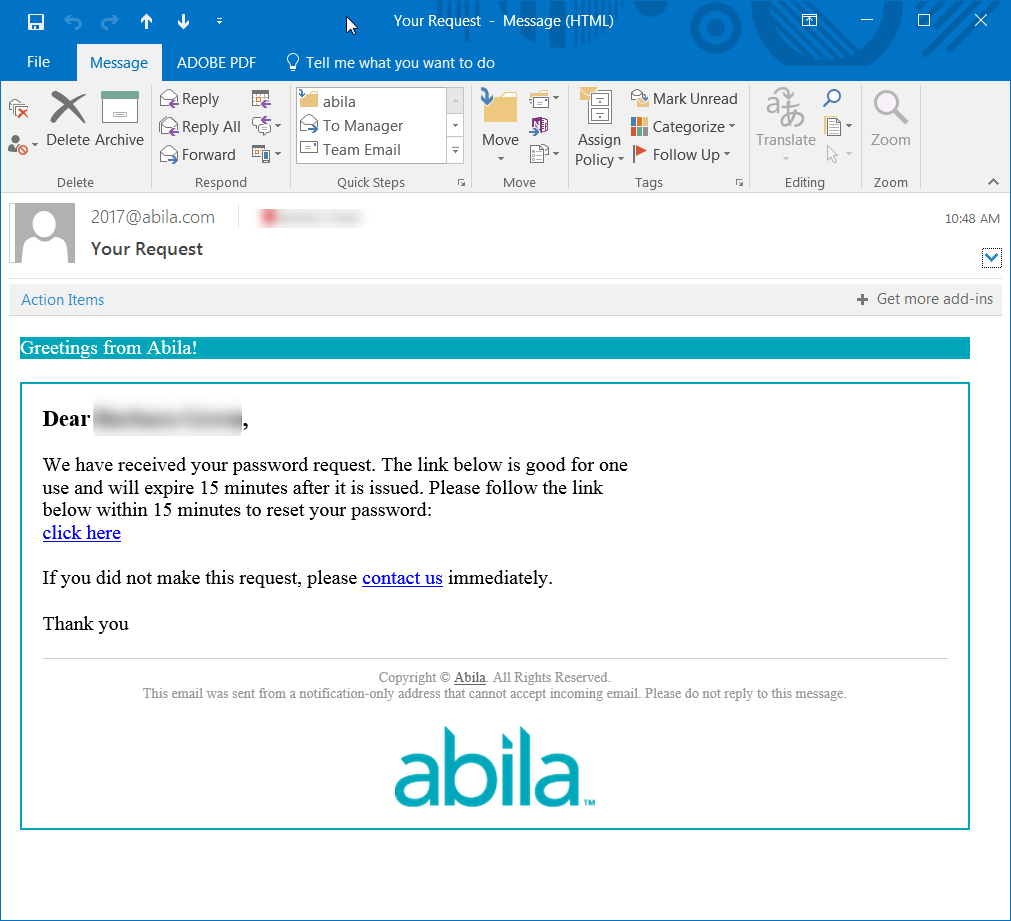Delete the message with the X button

point(68,119)
